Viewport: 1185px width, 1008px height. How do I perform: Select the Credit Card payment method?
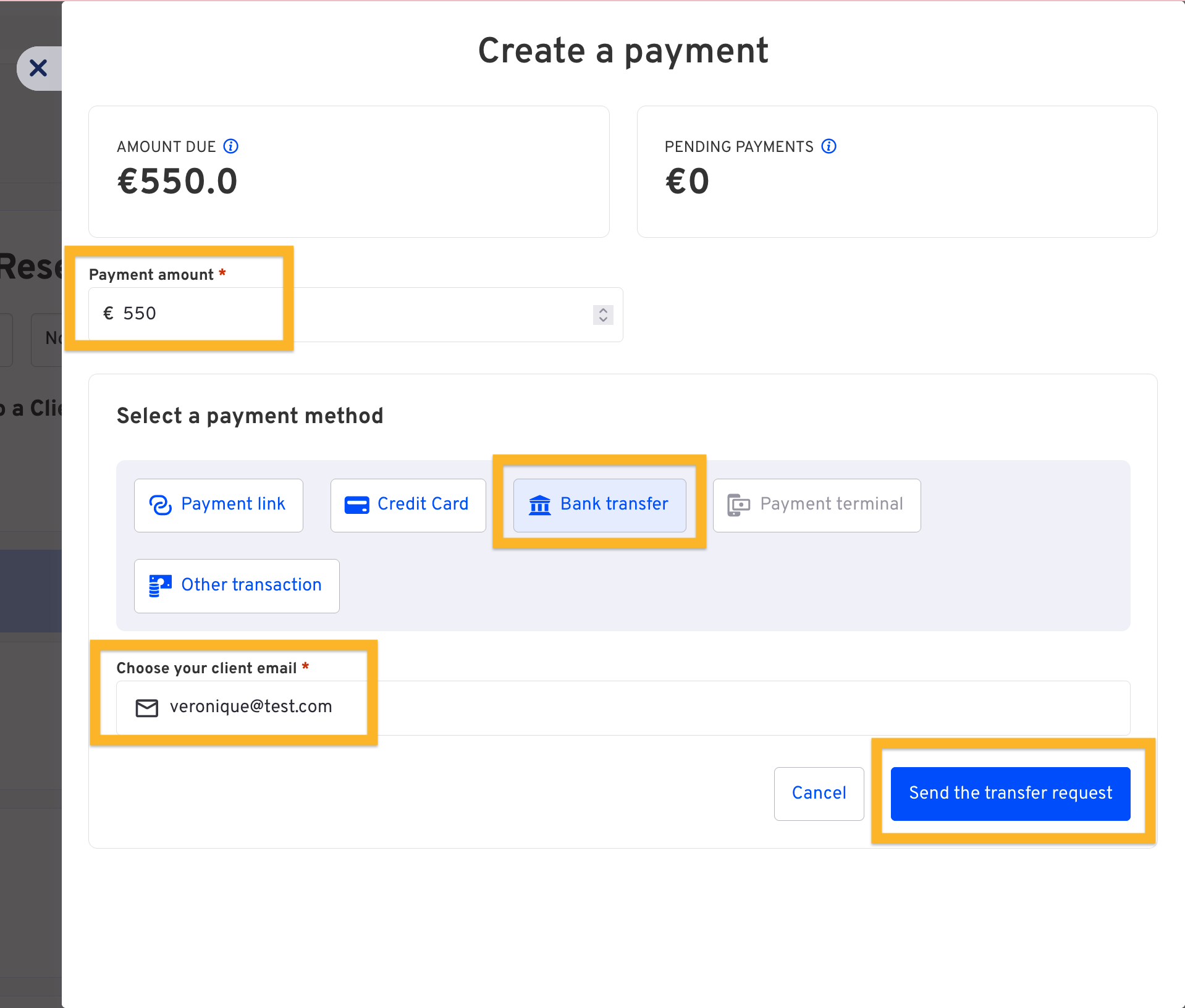[408, 505]
